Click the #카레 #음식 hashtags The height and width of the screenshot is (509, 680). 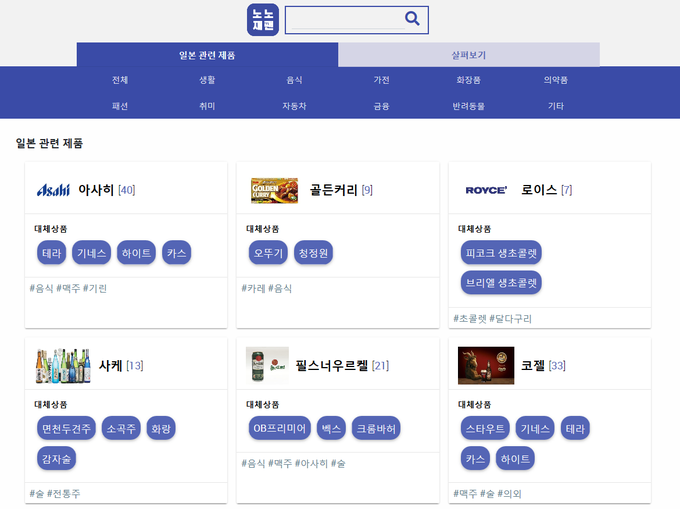[x=266, y=288]
